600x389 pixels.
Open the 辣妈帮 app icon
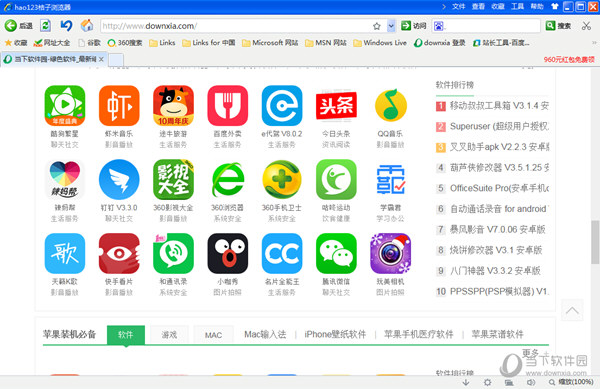(65, 179)
